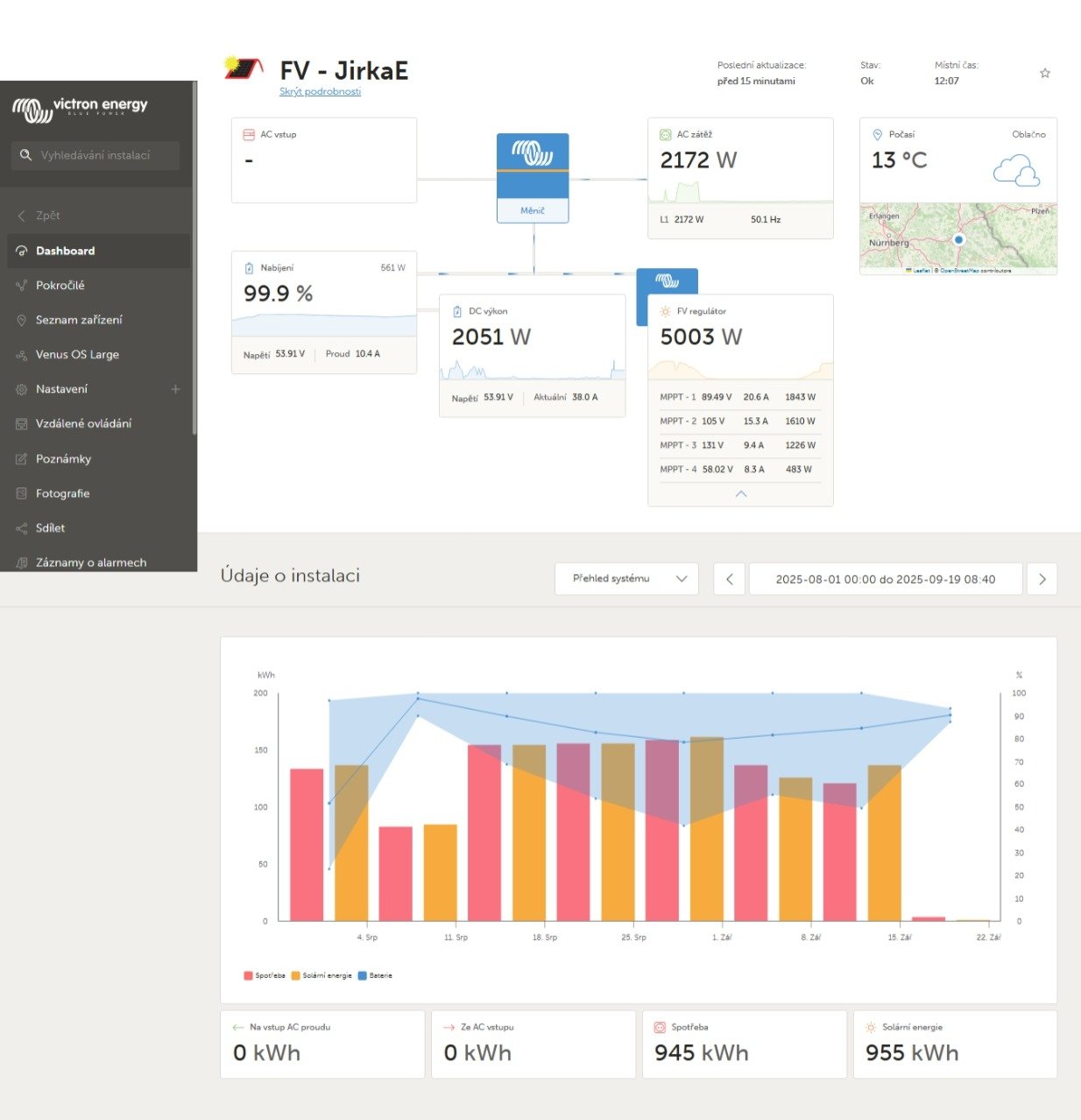1081x1120 pixels.
Task: Toggle Spotřeba series in chart legend
Action: pos(265,975)
